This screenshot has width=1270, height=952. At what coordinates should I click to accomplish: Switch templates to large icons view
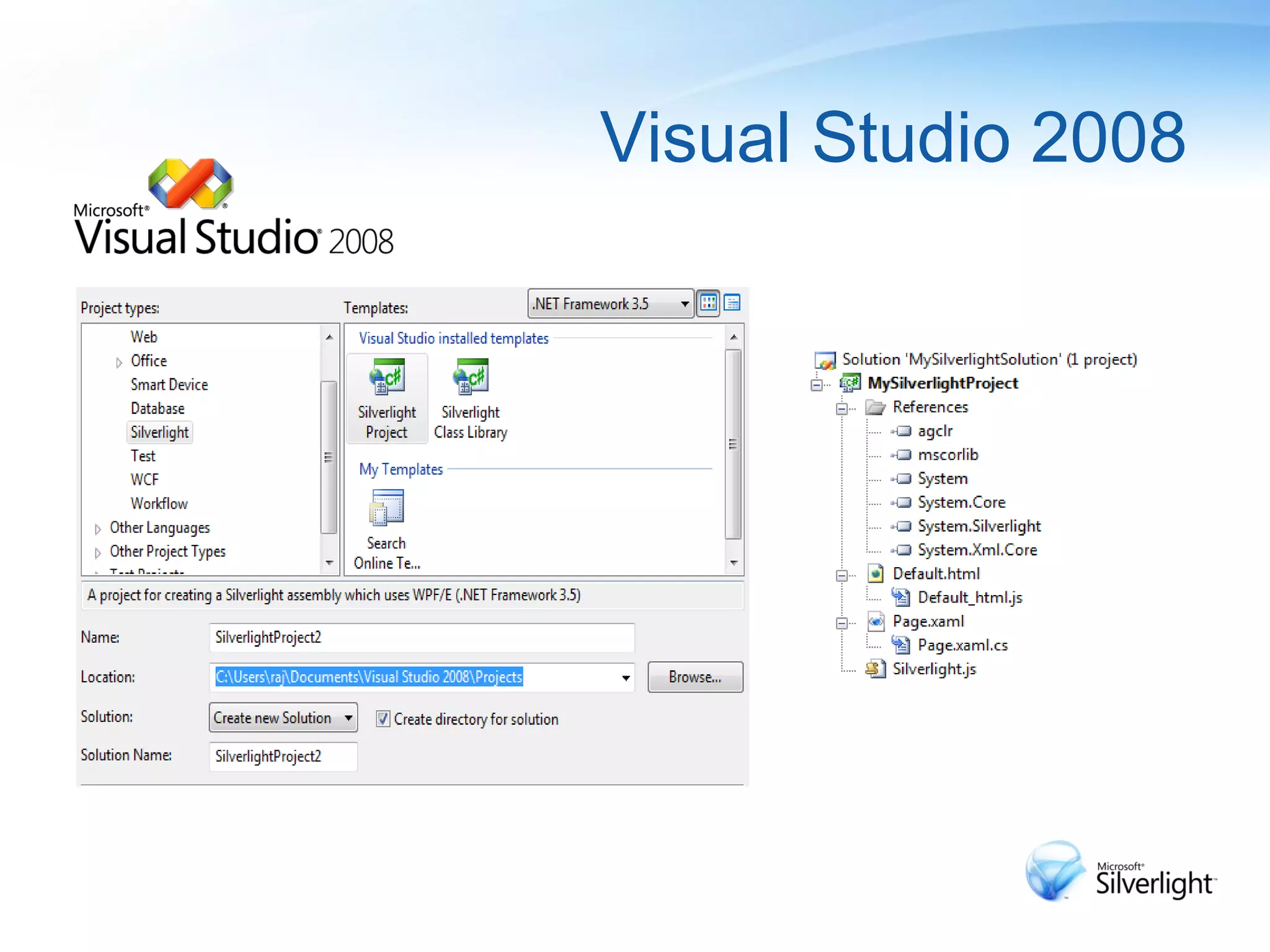708,303
